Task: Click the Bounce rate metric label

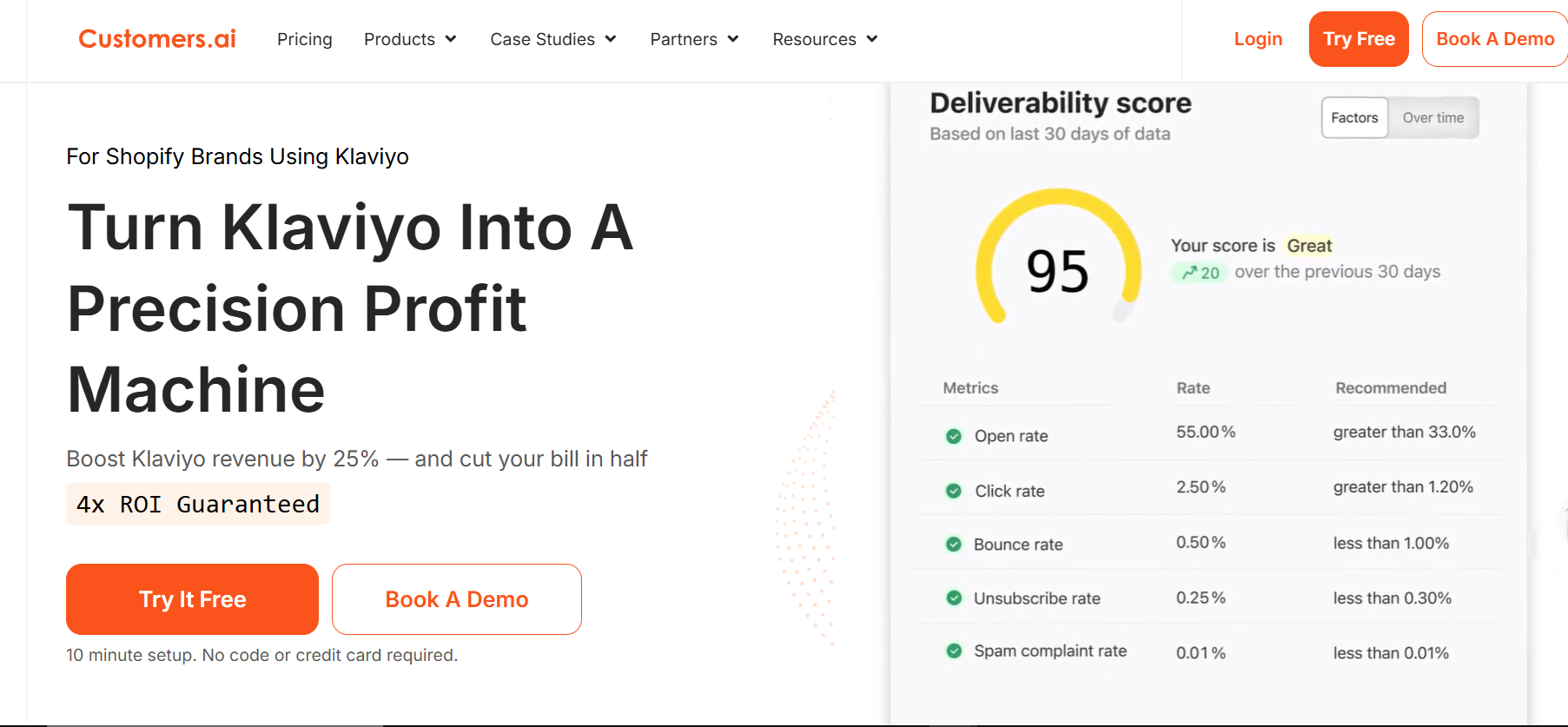Action: (1018, 545)
